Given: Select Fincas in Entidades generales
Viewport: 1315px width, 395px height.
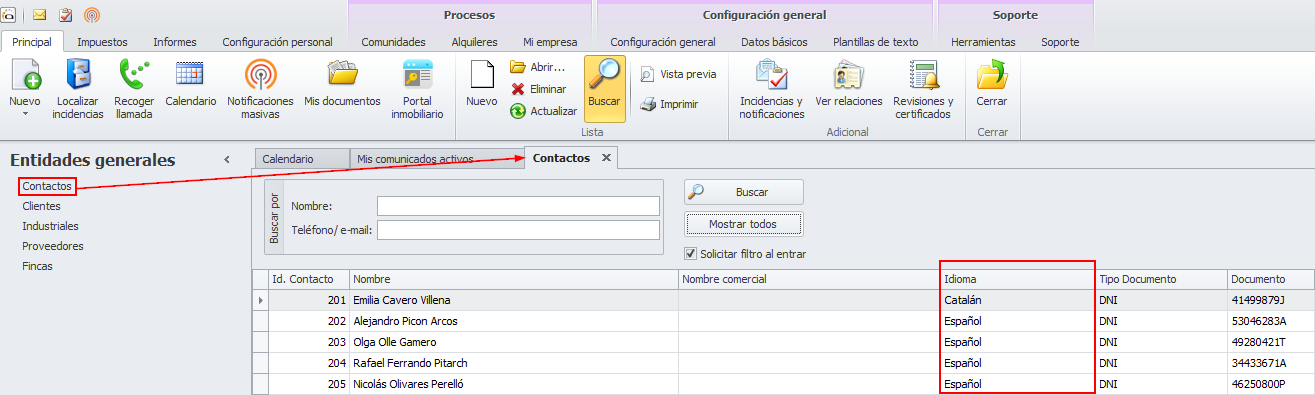Looking at the screenshot, I should click(37, 266).
